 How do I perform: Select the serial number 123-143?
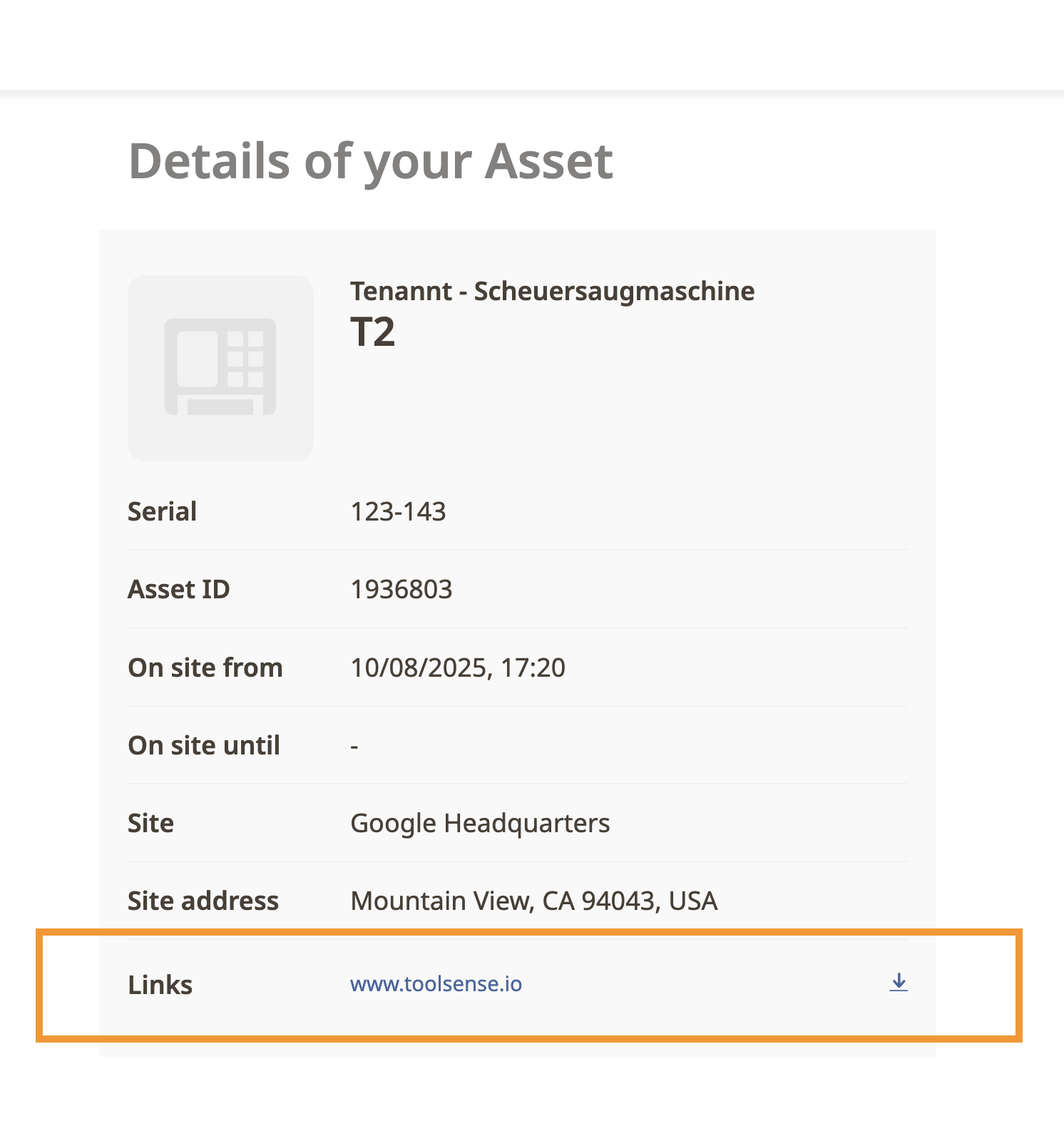[398, 511]
